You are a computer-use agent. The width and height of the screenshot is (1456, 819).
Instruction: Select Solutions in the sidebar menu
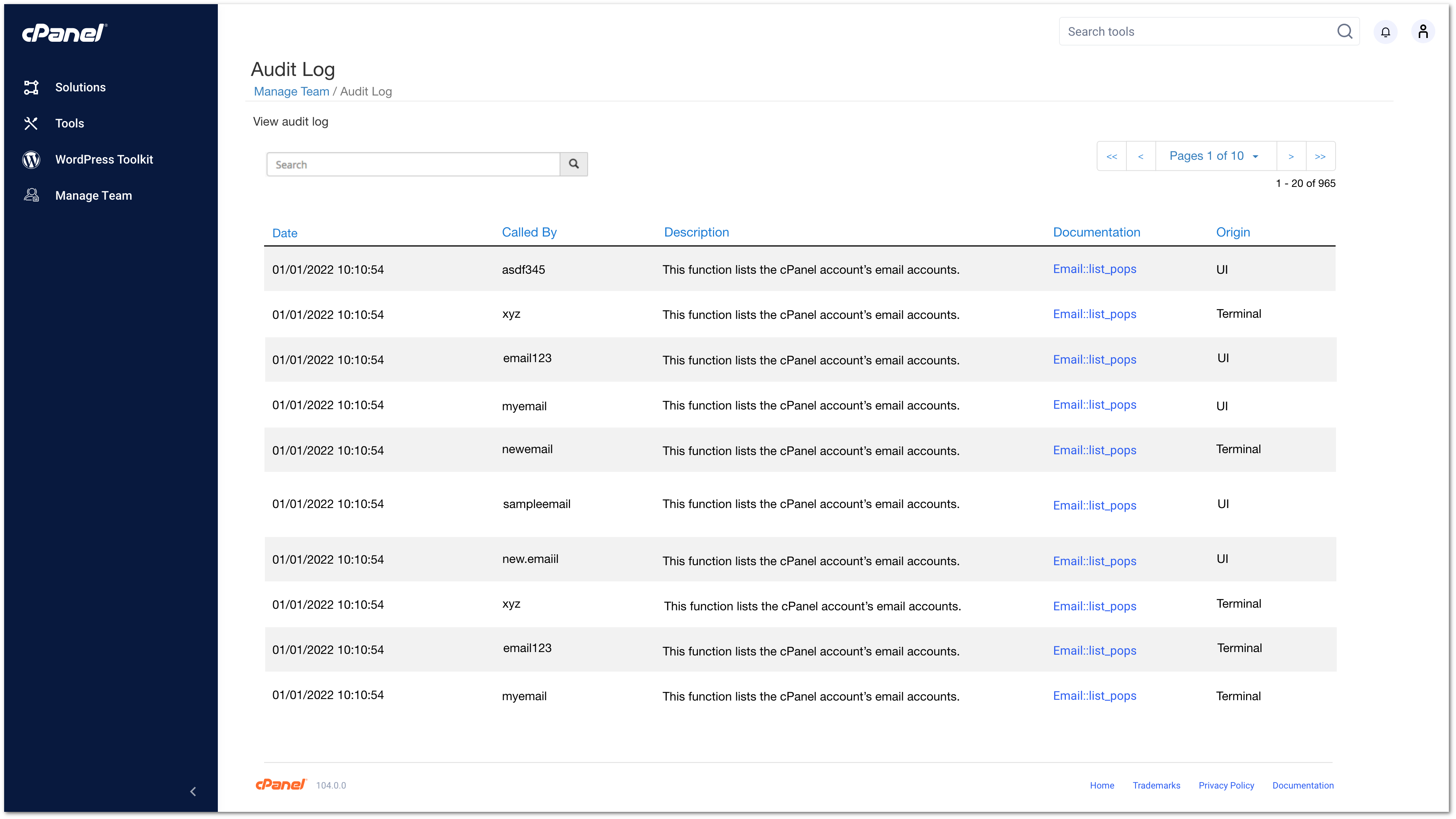(x=80, y=87)
